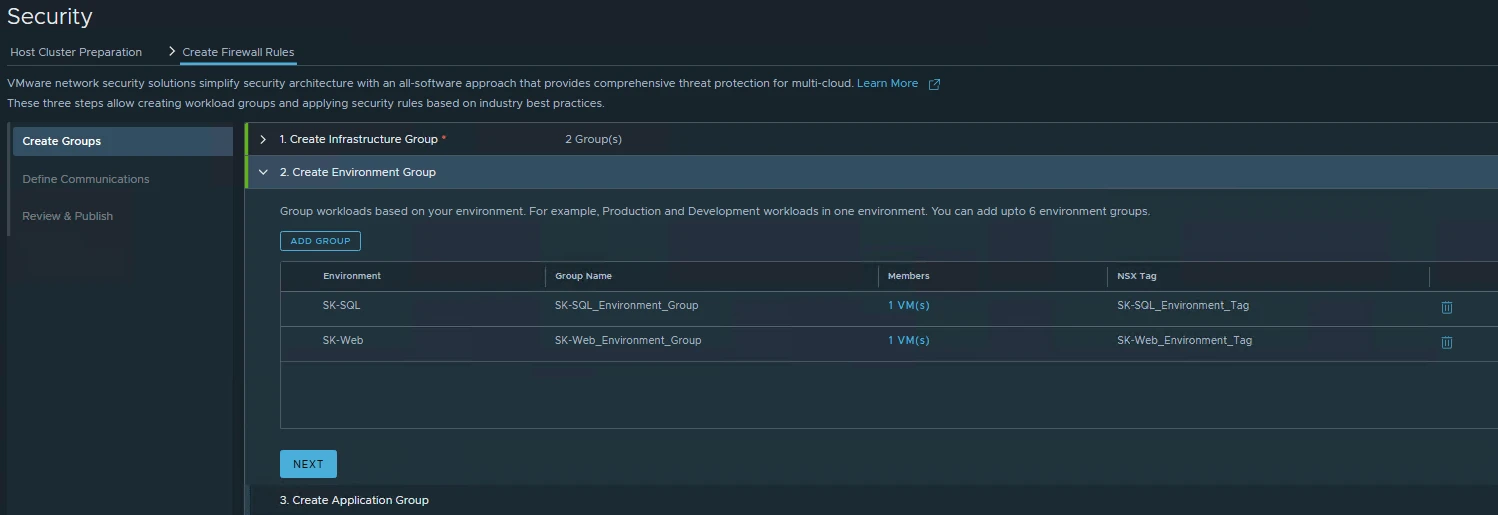Screen dimensions: 1498x515
Task: Go to the Define Communications step
Action: (x=86, y=179)
